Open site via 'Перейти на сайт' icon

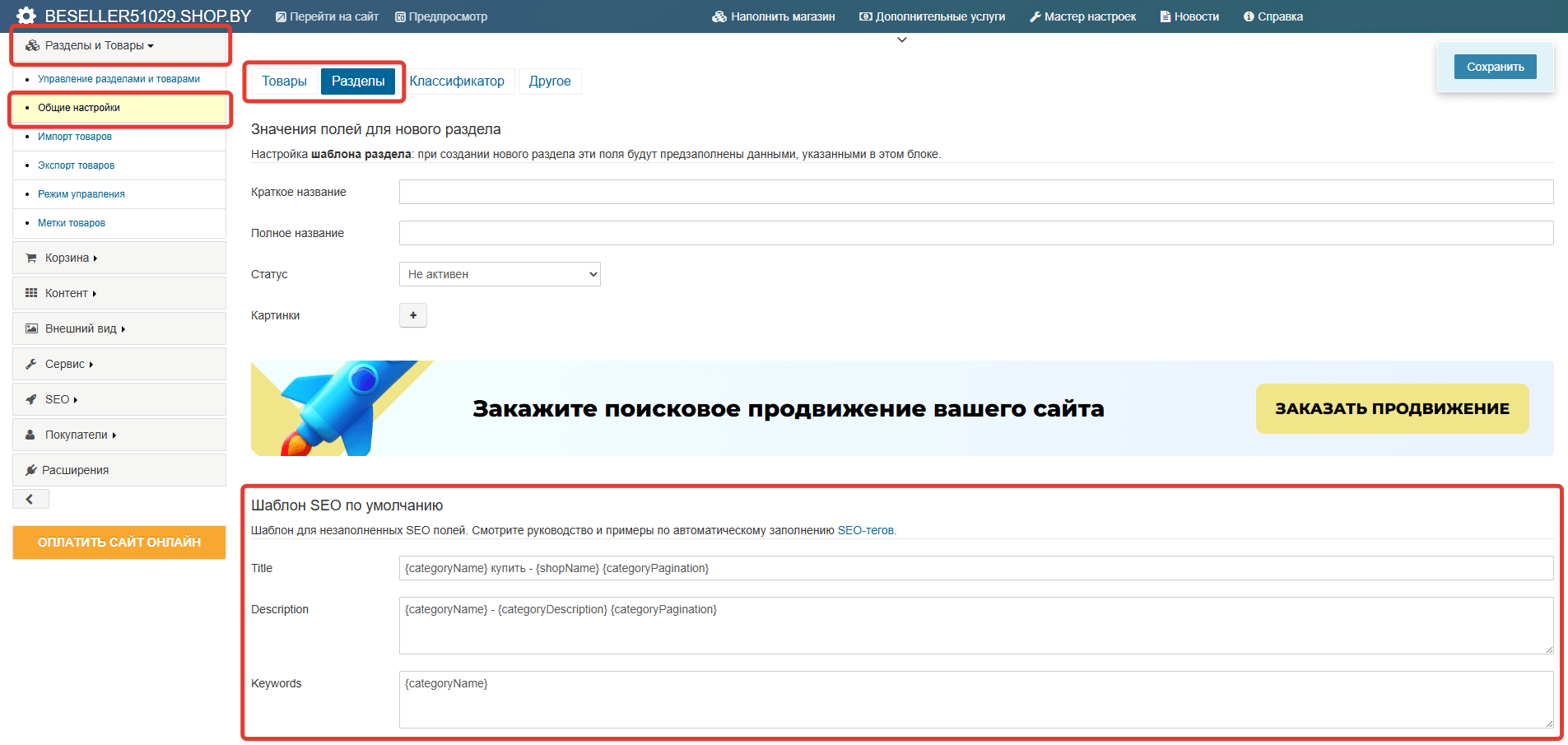click(281, 16)
